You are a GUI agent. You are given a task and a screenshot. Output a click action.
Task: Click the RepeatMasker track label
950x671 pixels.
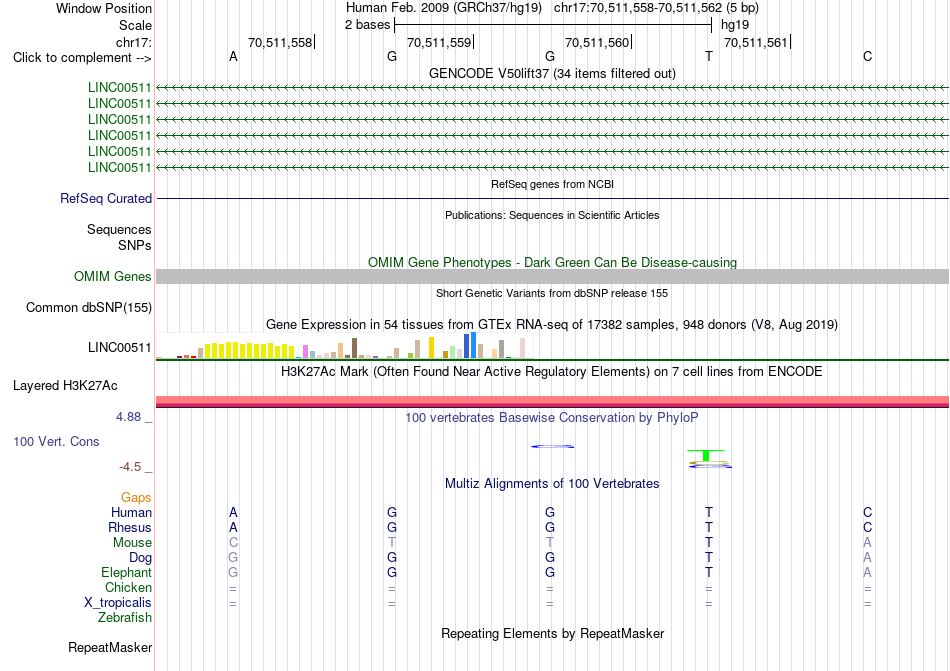(110, 647)
